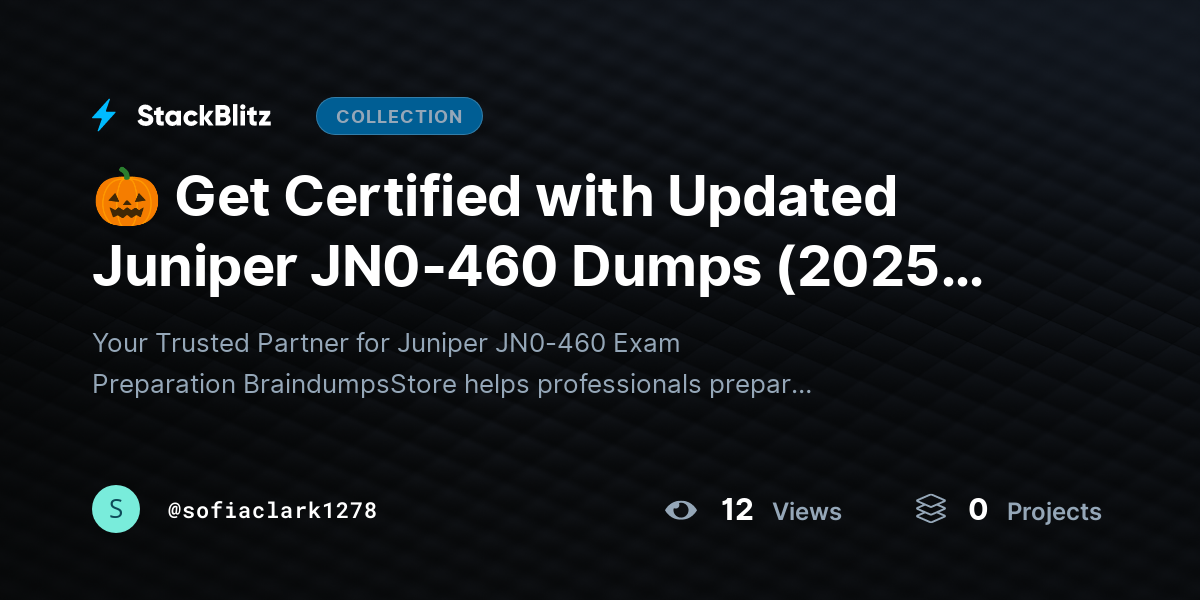
Task: Click the teal 'S' user avatar
Action: click(116, 509)
